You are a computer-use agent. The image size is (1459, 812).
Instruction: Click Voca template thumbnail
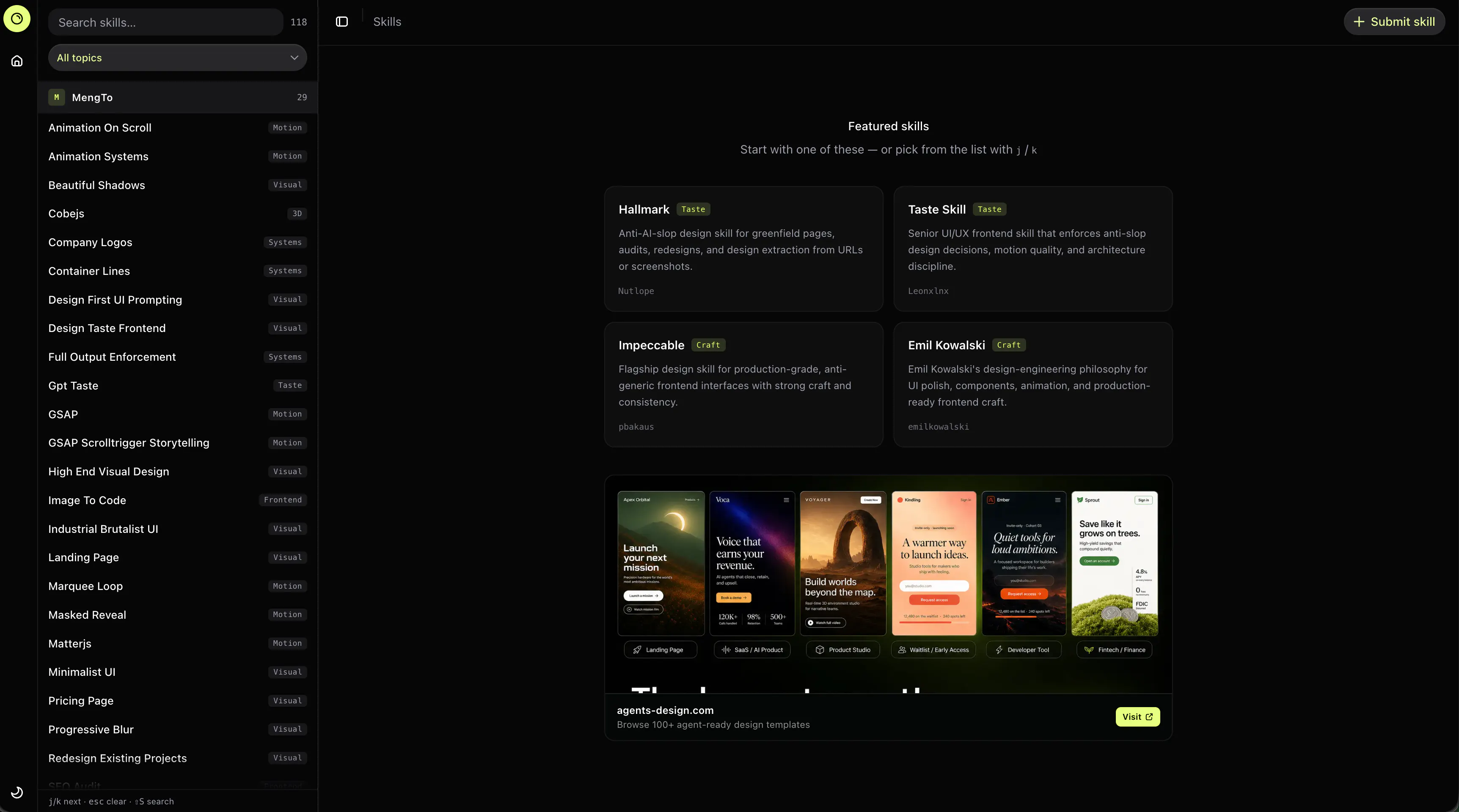pyautogui.click(x=752, y=563)
